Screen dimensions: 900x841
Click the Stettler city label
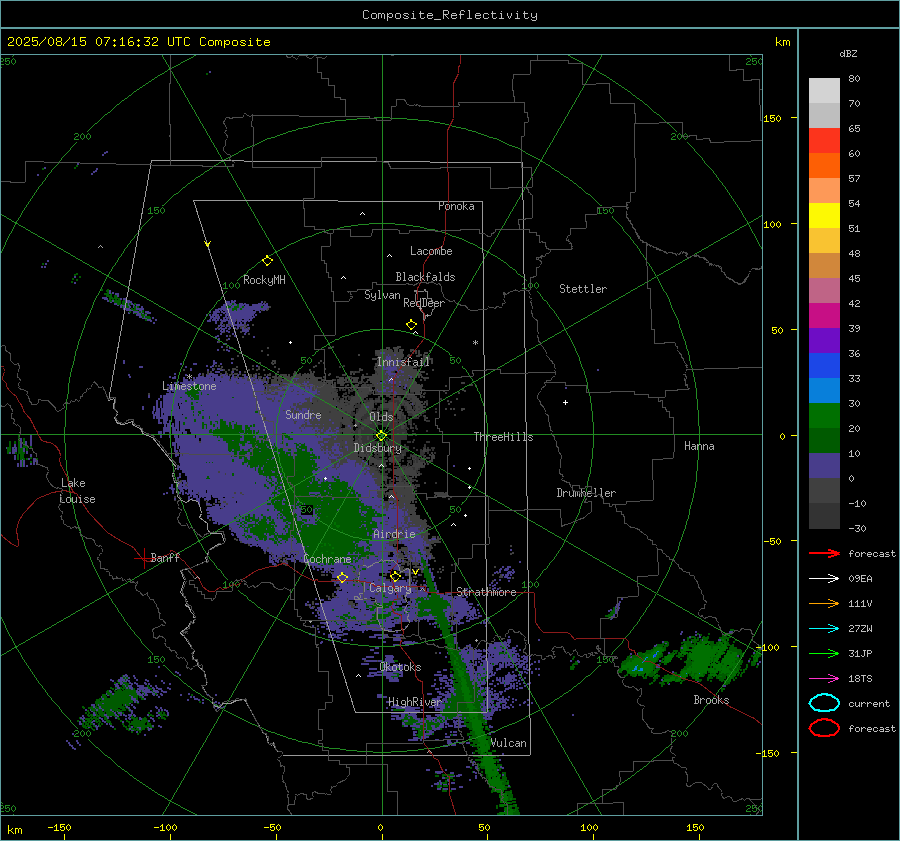(x=583, y=289)
